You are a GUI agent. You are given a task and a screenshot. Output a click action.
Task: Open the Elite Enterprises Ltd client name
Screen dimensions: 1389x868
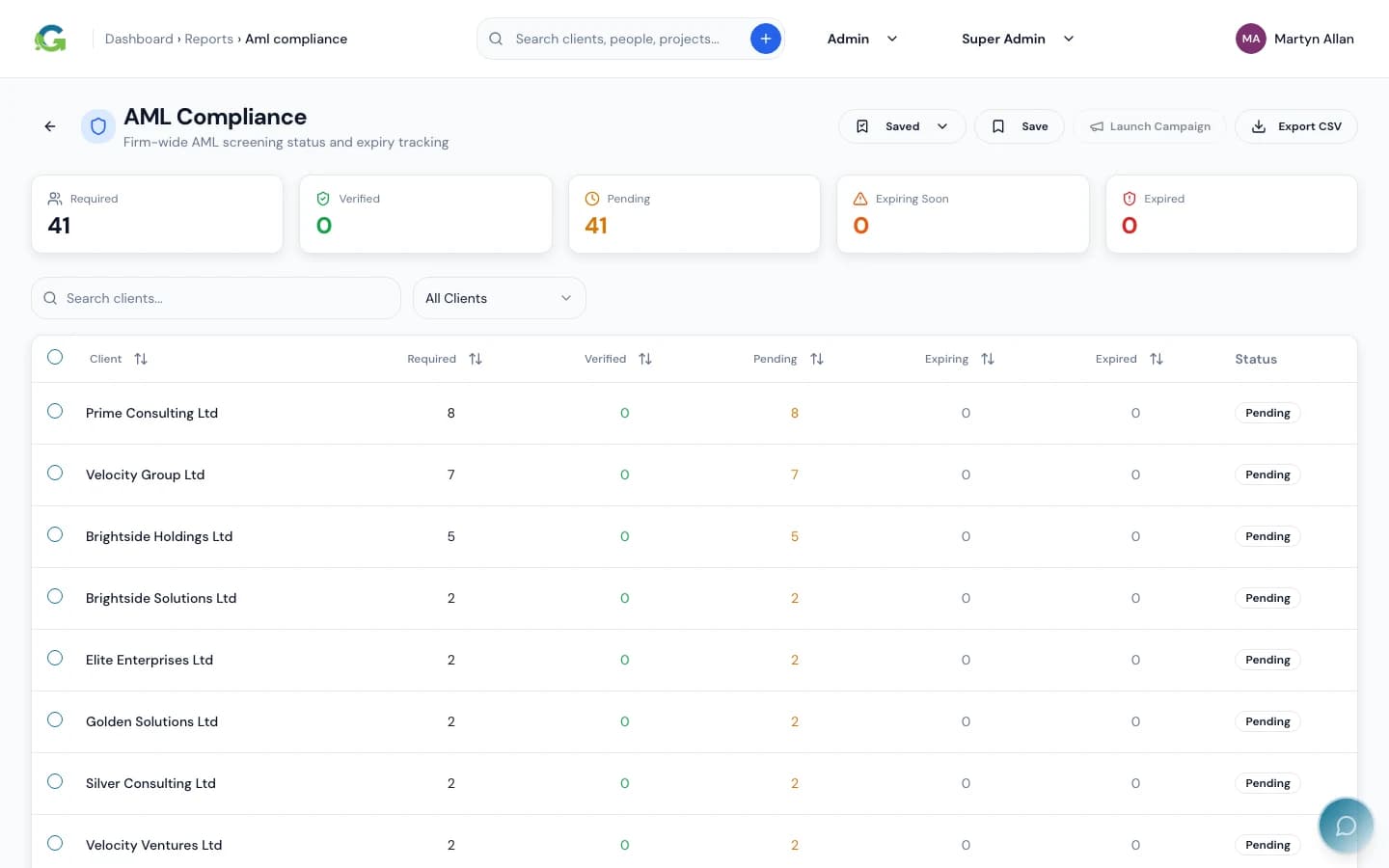150,660
